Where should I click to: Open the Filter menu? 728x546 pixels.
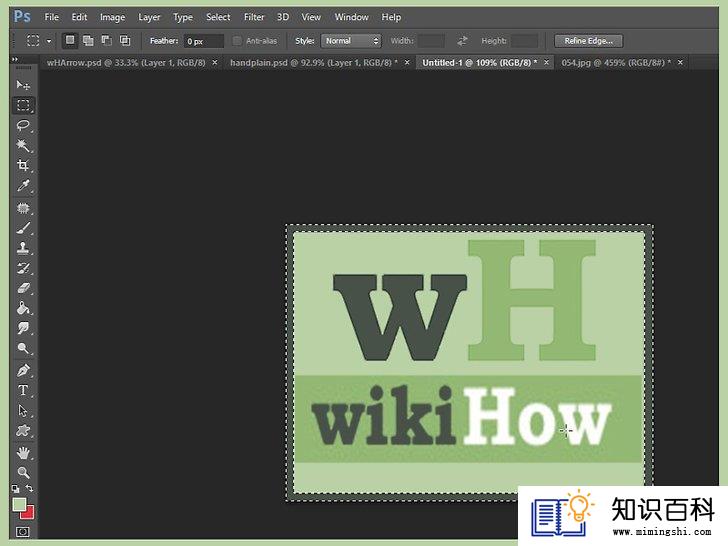click(254, 17)
